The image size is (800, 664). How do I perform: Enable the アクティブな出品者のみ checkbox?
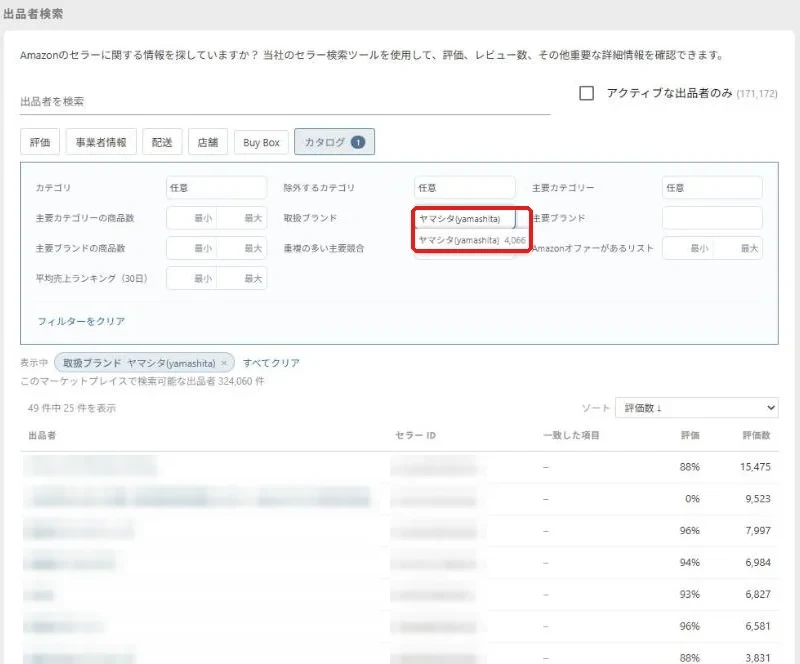click(x=586, y=93)
